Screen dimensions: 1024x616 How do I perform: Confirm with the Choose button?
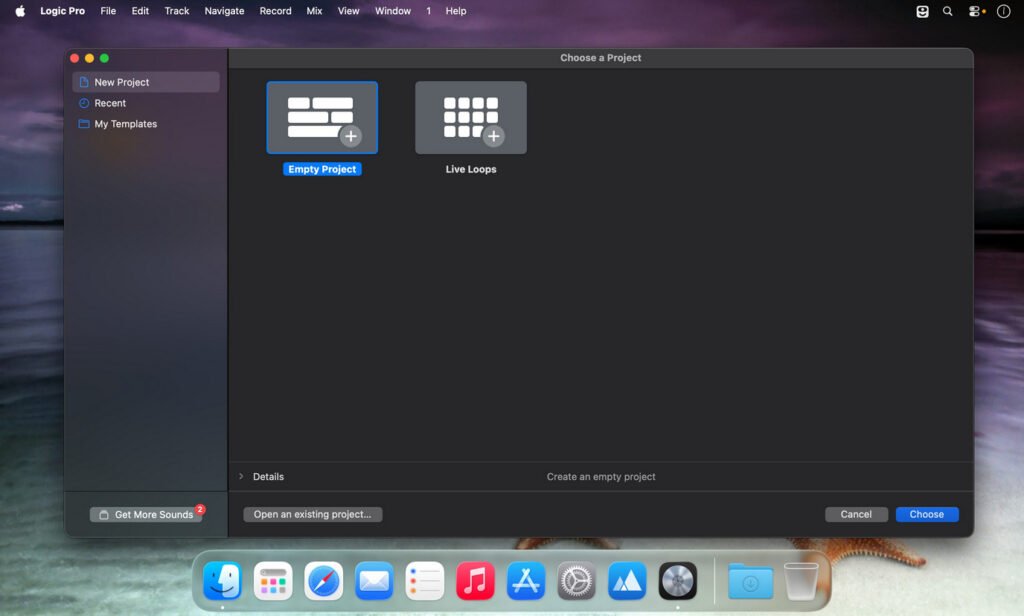927,514
